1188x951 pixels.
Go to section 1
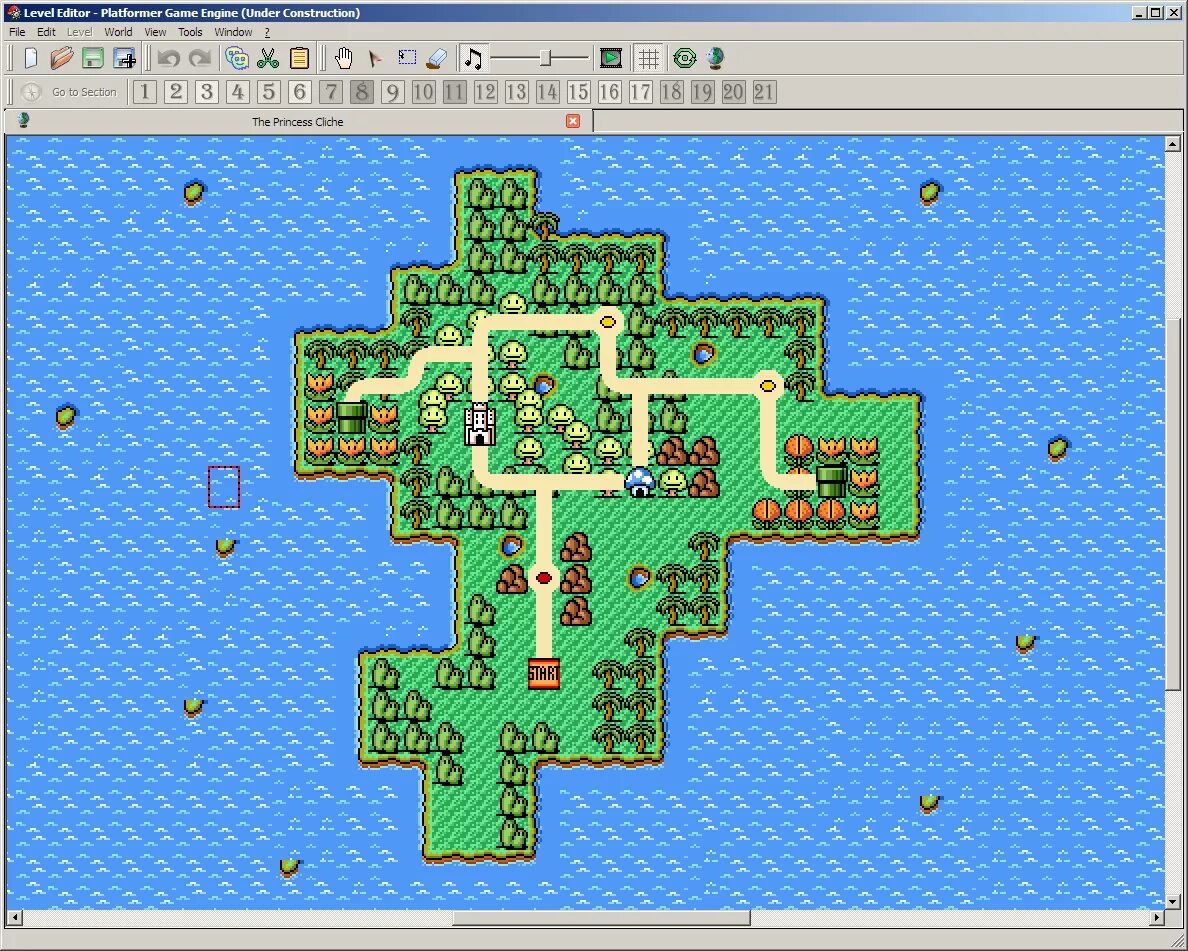pyautogui.click(x=145, y=92)
